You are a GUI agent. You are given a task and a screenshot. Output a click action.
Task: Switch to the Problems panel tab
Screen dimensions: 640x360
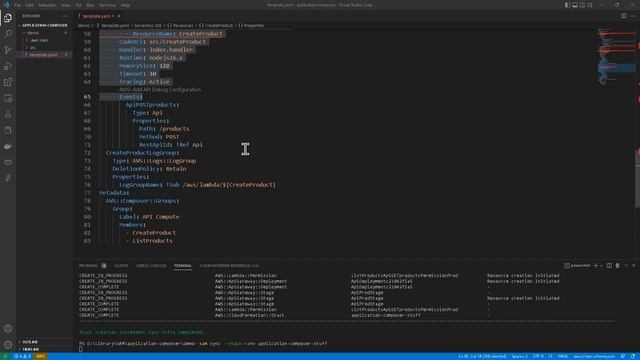coord(88,266)
